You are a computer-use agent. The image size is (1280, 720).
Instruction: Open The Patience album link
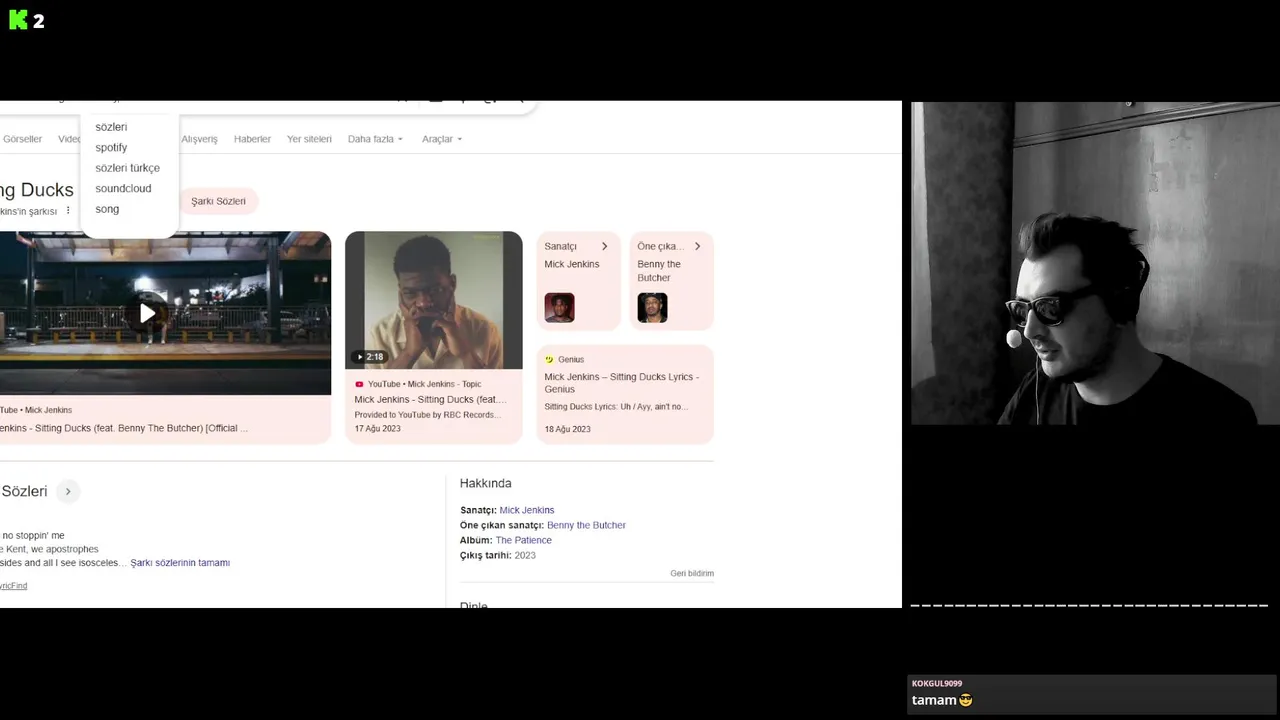click(x=523, y=540)
